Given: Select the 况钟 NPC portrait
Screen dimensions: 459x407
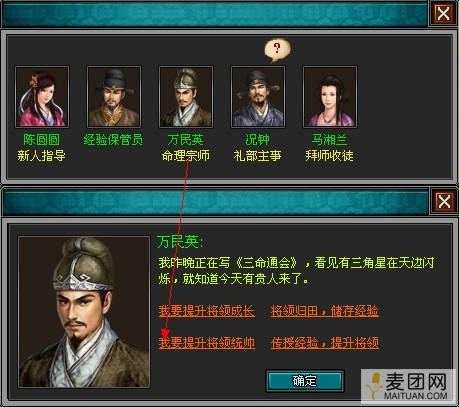Looking at the screenshot, I should [x=258, y=97].
